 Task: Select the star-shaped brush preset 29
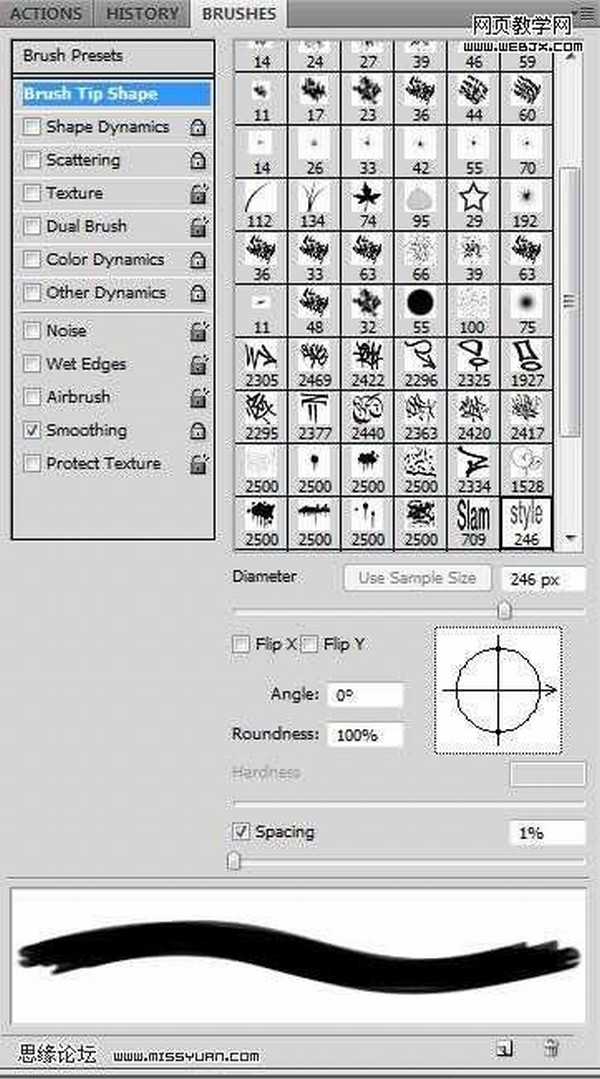pos(473,195)
